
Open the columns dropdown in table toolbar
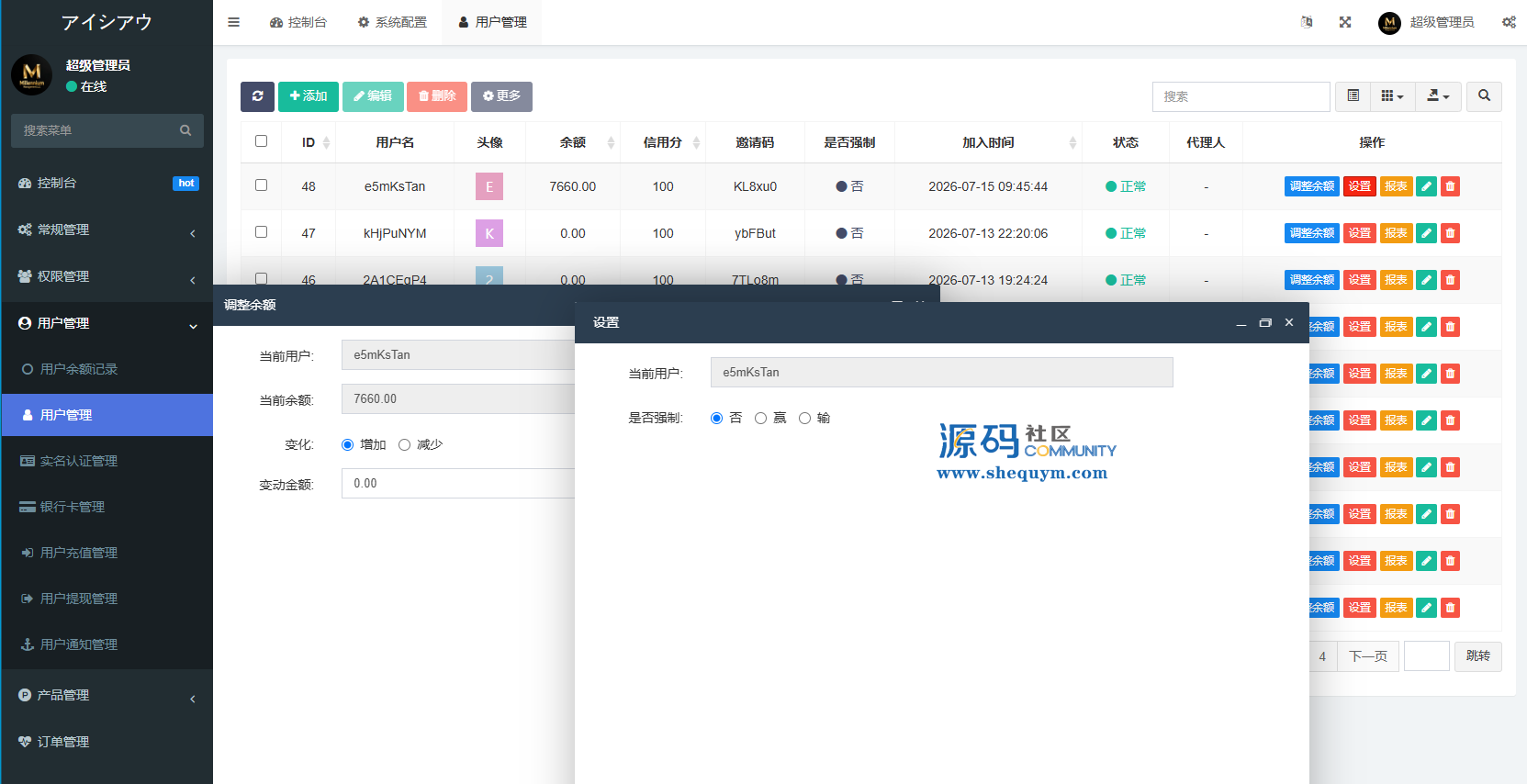pyautogui.click(x=1392, y=96)
